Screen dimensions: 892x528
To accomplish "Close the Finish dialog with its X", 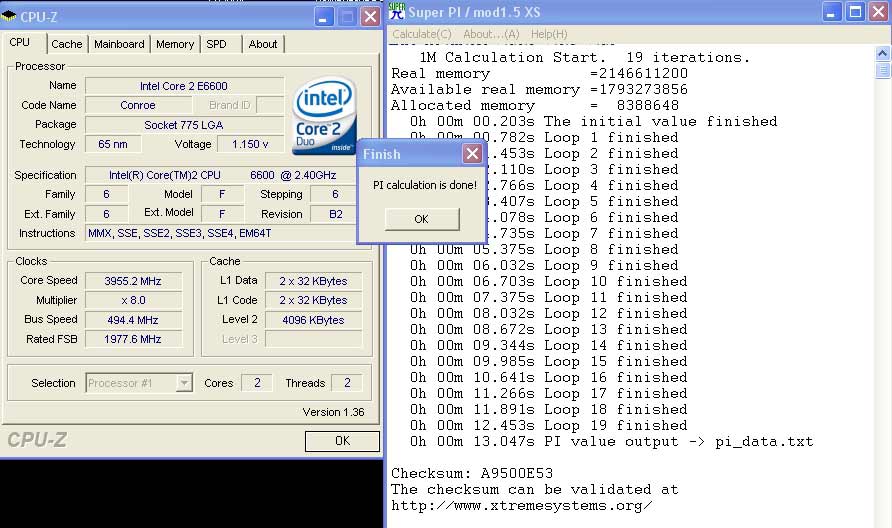I will [472, 154].
